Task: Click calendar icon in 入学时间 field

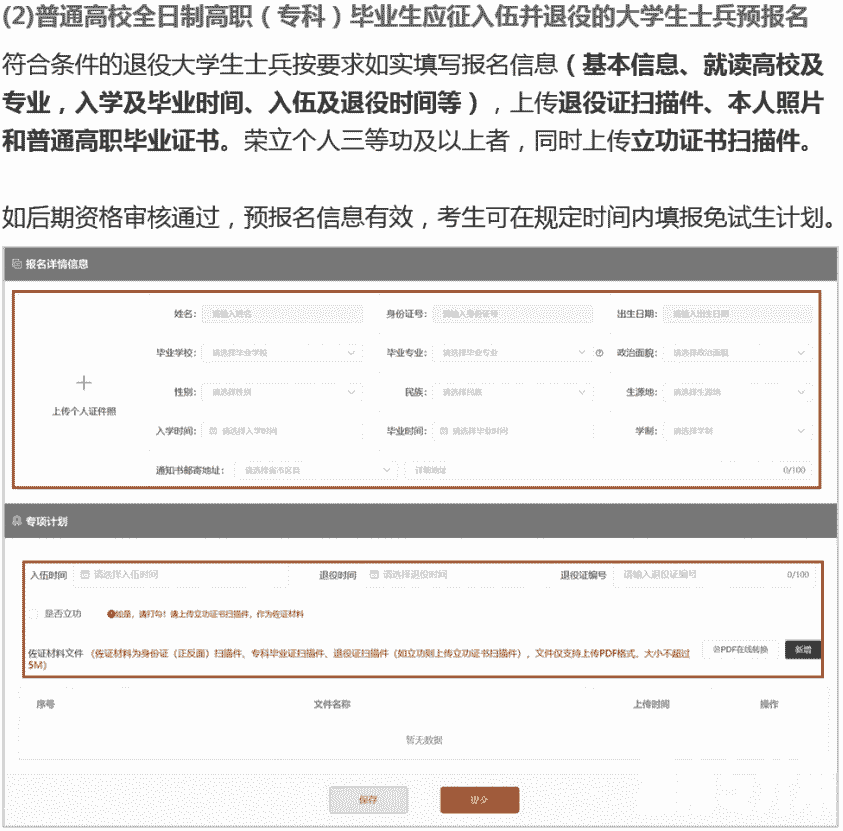Action: pyautogui.click(x=213, y=431)
